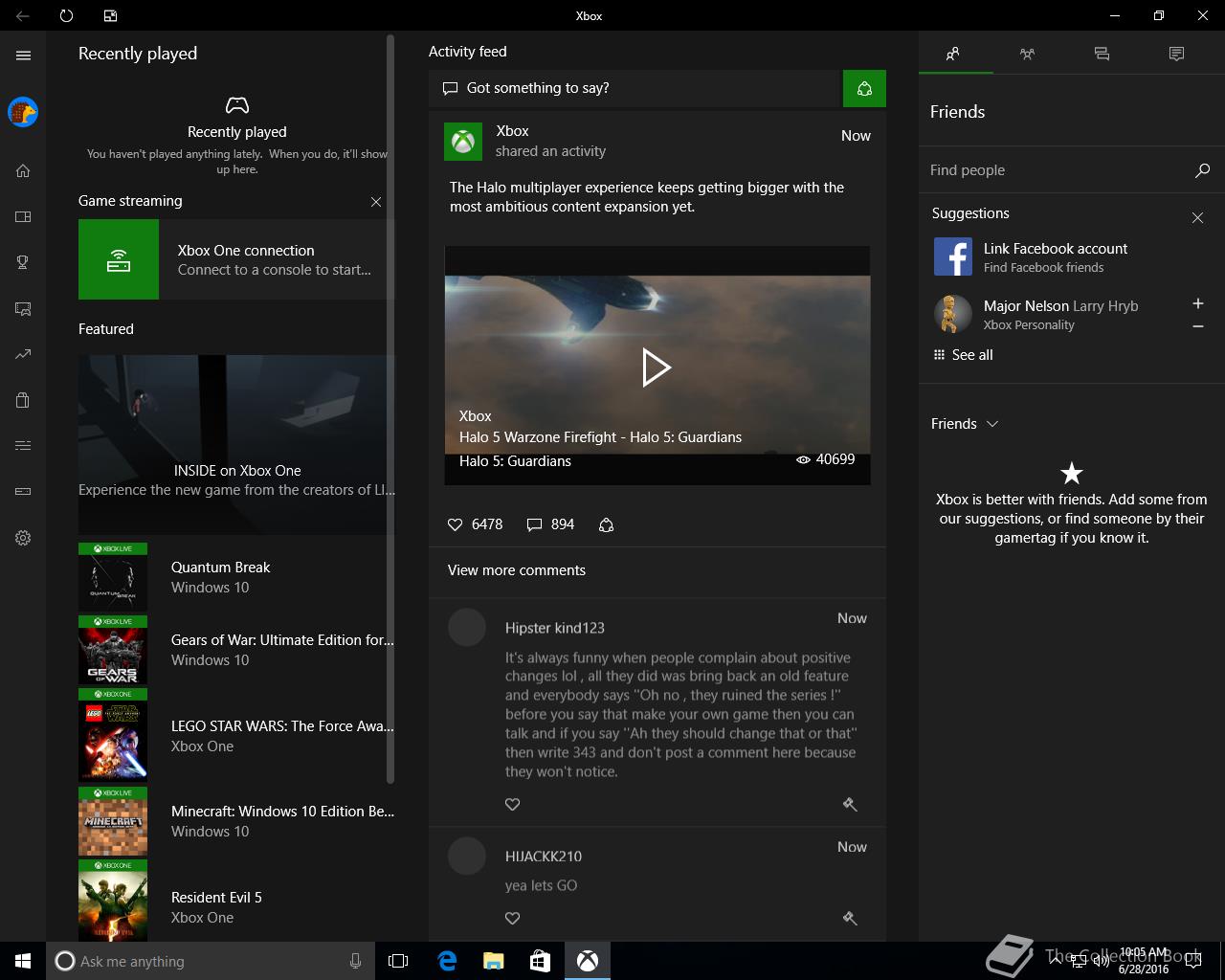Click See all suggestions
Viewport: 1225px width, 980px height.
click(963, 355)
